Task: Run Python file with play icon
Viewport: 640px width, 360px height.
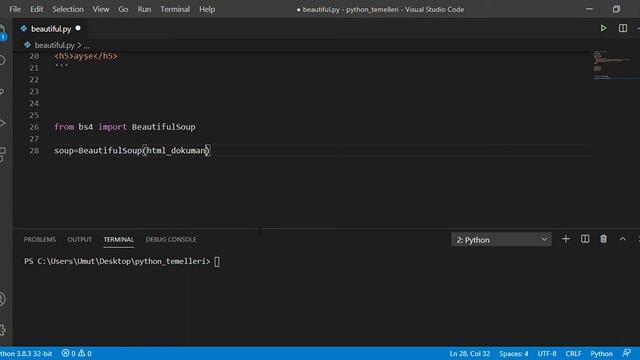Action: coord(603,28)
